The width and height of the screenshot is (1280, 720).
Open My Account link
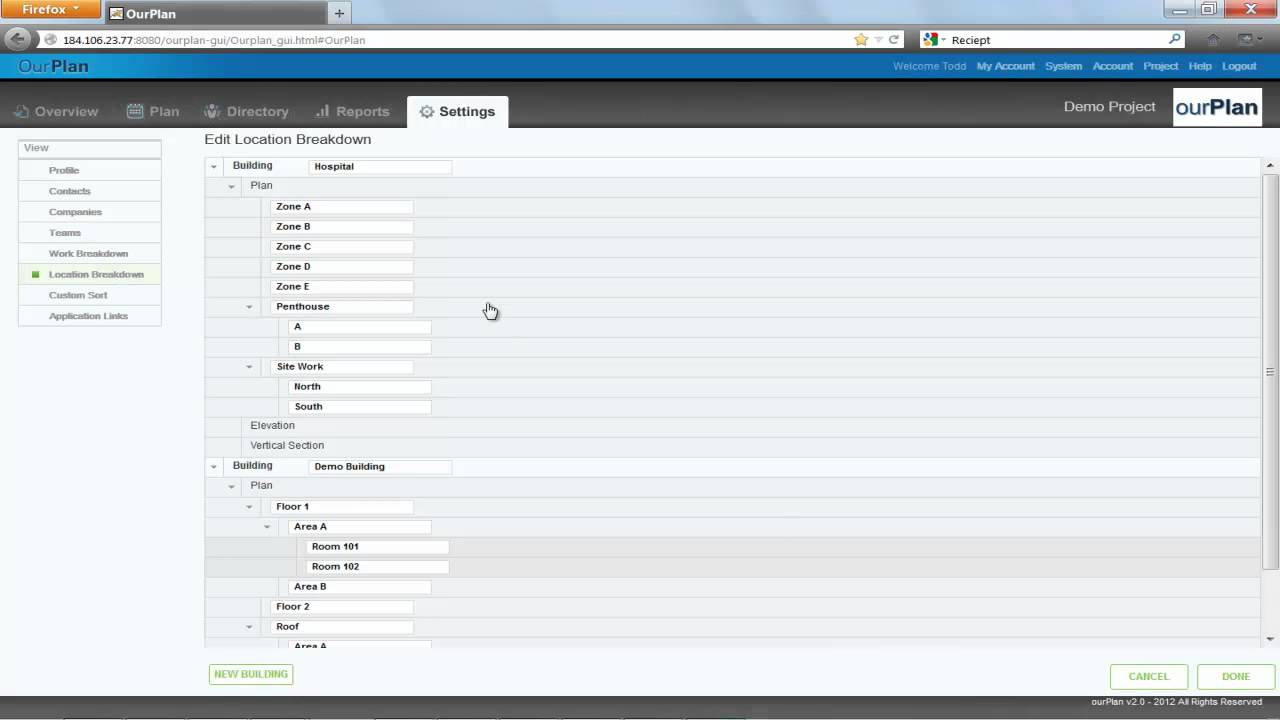[1005, 66]
